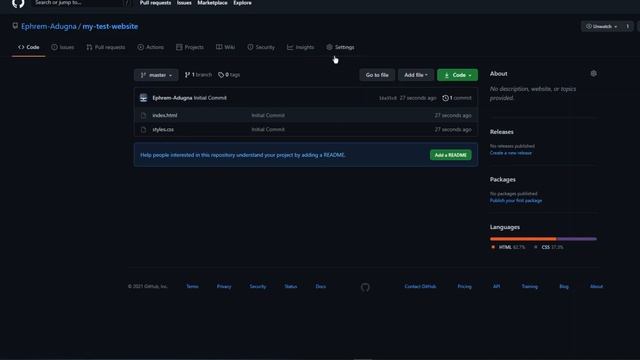Click the purple CSS portion of language bar
This screenshot has width=640, height=360.
(x=577, y=239)
